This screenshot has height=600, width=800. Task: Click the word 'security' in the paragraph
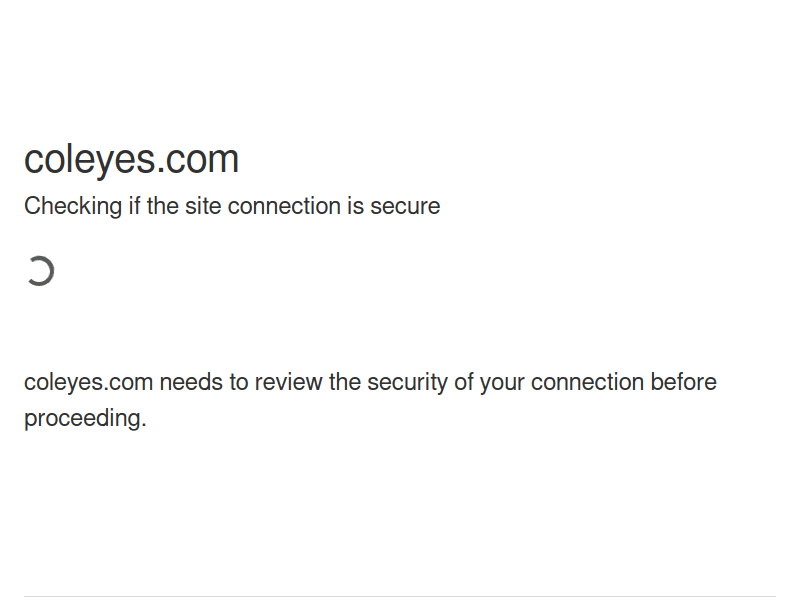click(x=407, y=382)
